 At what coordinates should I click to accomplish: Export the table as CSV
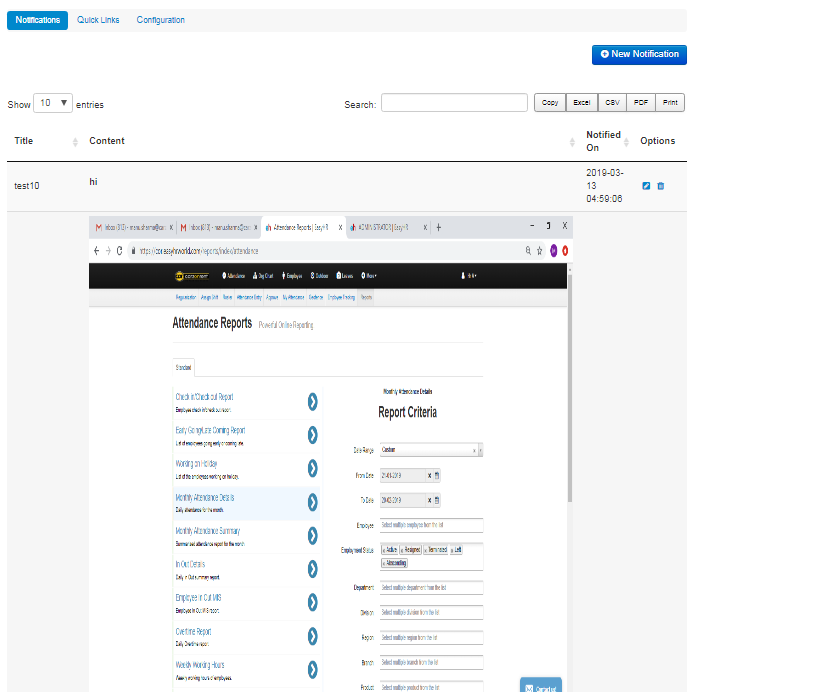click(x=612, y=103)
